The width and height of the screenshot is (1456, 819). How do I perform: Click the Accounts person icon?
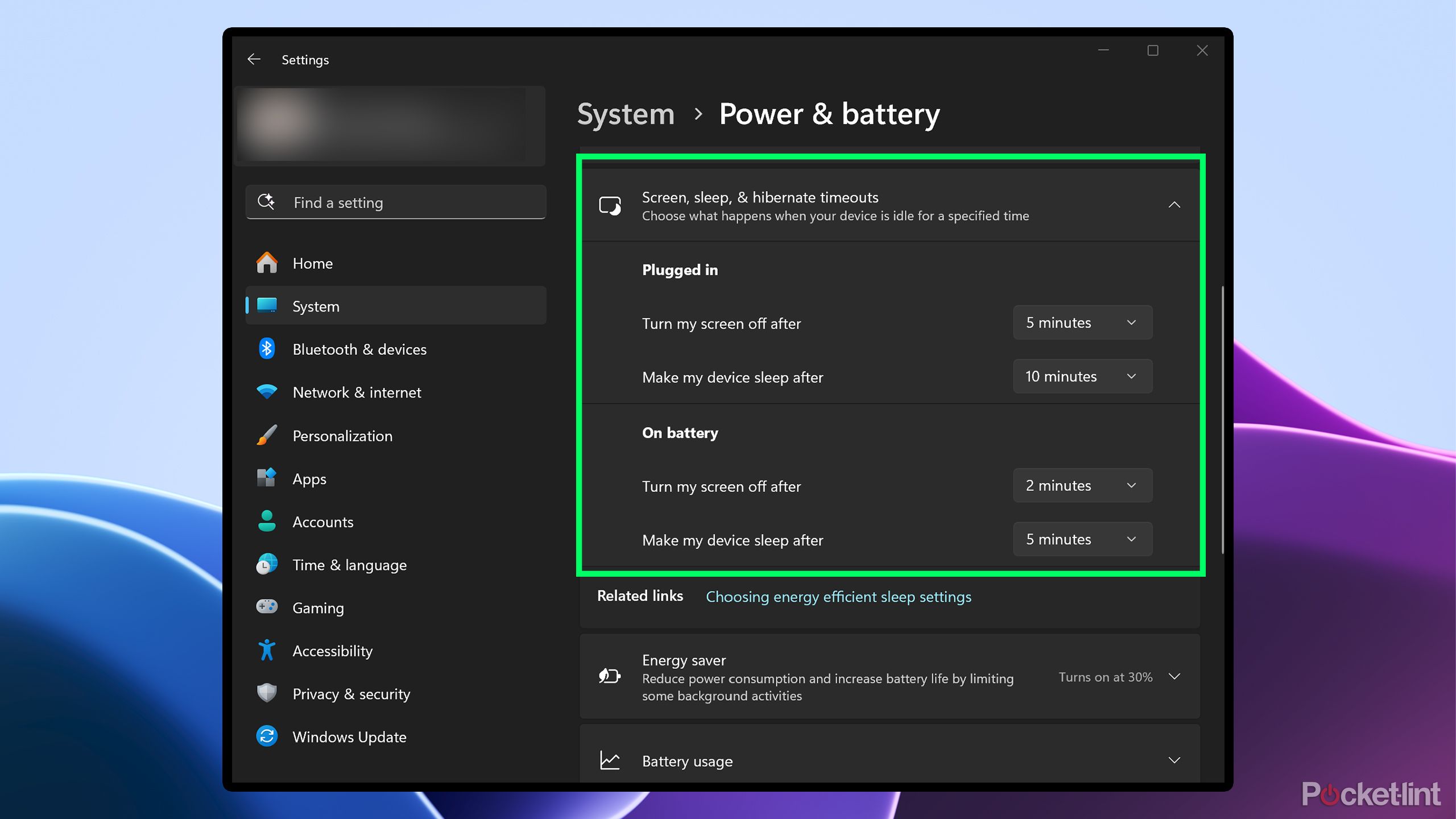267,521
